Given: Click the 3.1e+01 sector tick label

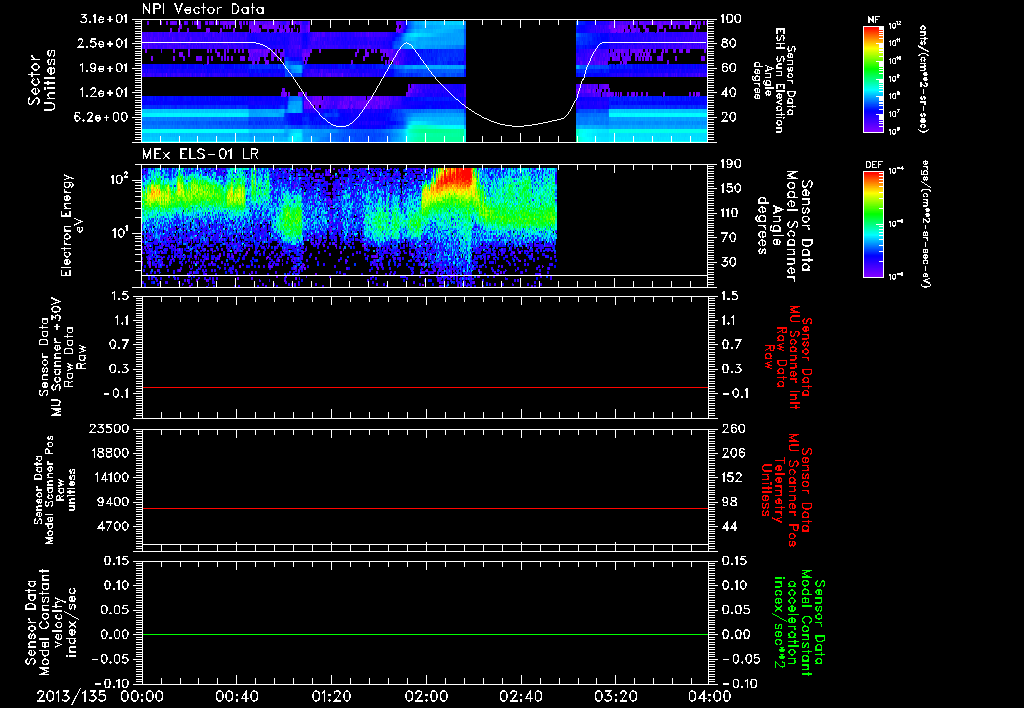Looking at the screenshot, I should click(x=104, y=19).
